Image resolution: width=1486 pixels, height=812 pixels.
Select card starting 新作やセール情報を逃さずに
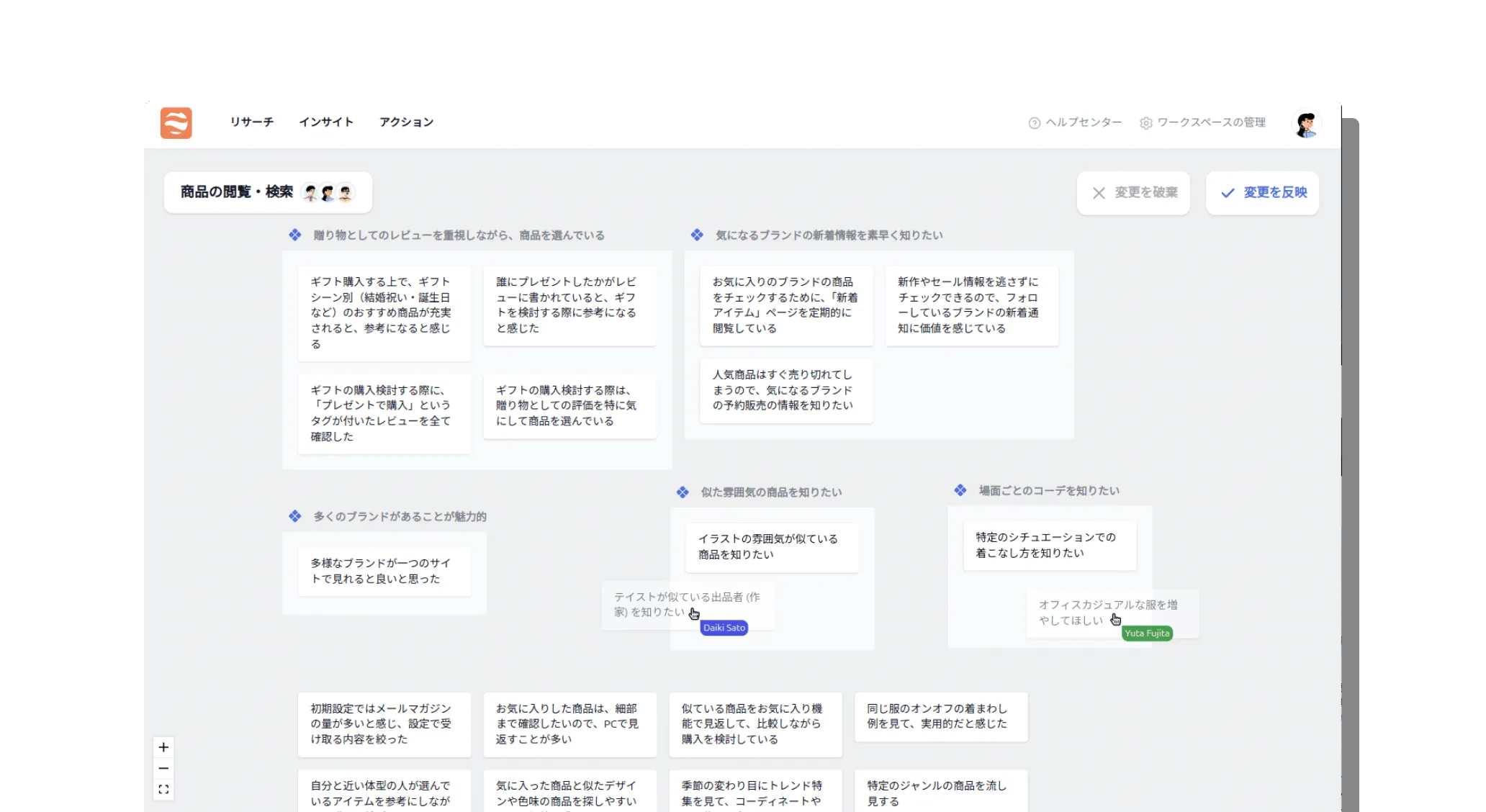point(972,305)
